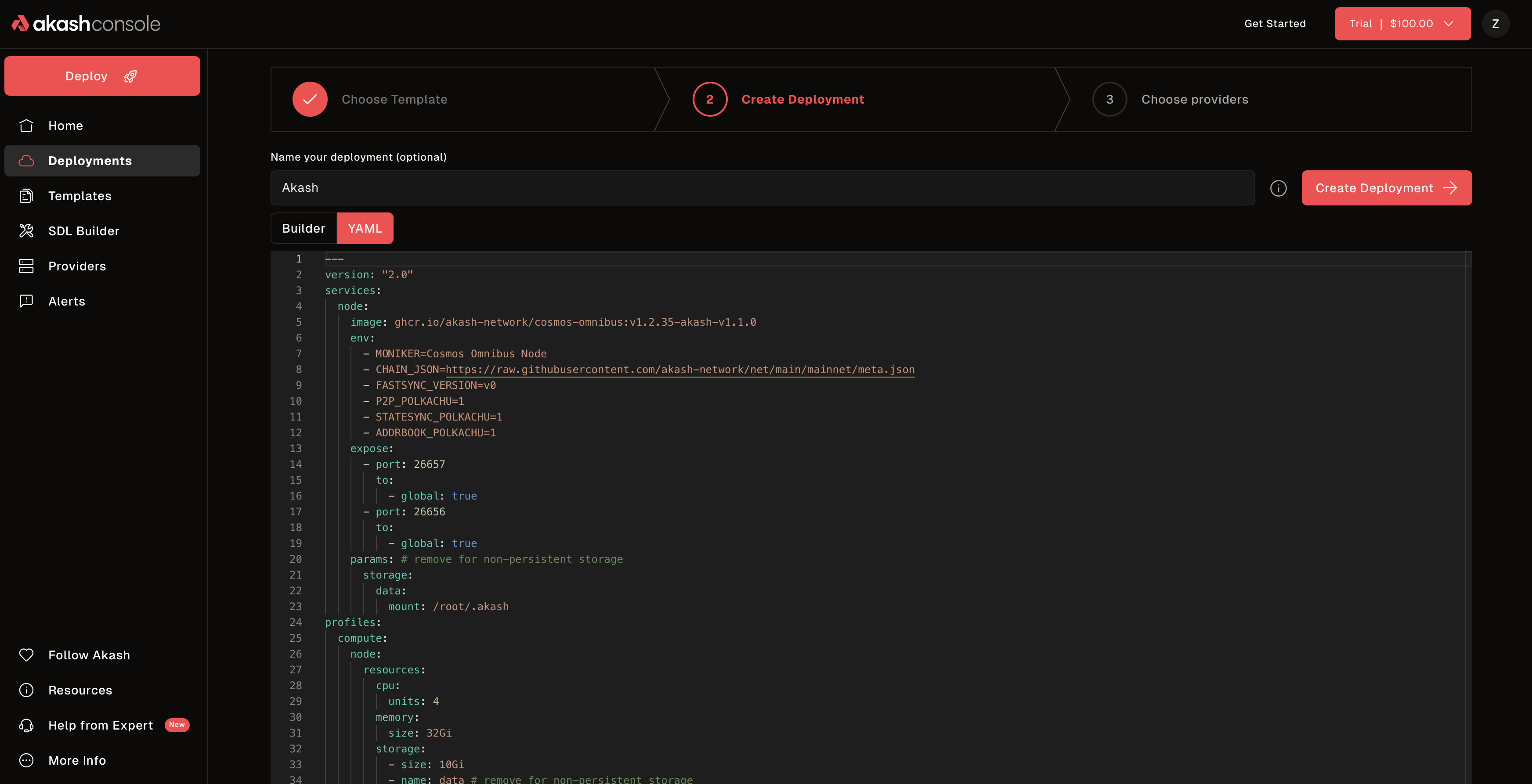Open Help from Expert headset icon
This screenshot has height=784, width=1532.
click(x=27, y=725)
